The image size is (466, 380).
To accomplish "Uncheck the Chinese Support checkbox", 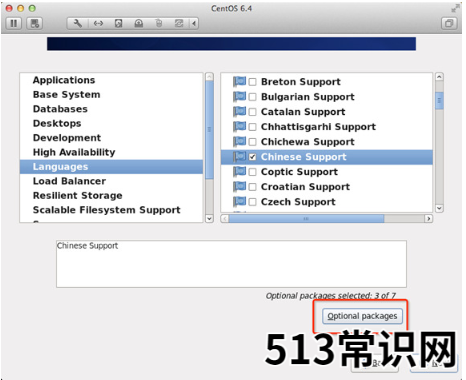I will (x=253, y=157).
